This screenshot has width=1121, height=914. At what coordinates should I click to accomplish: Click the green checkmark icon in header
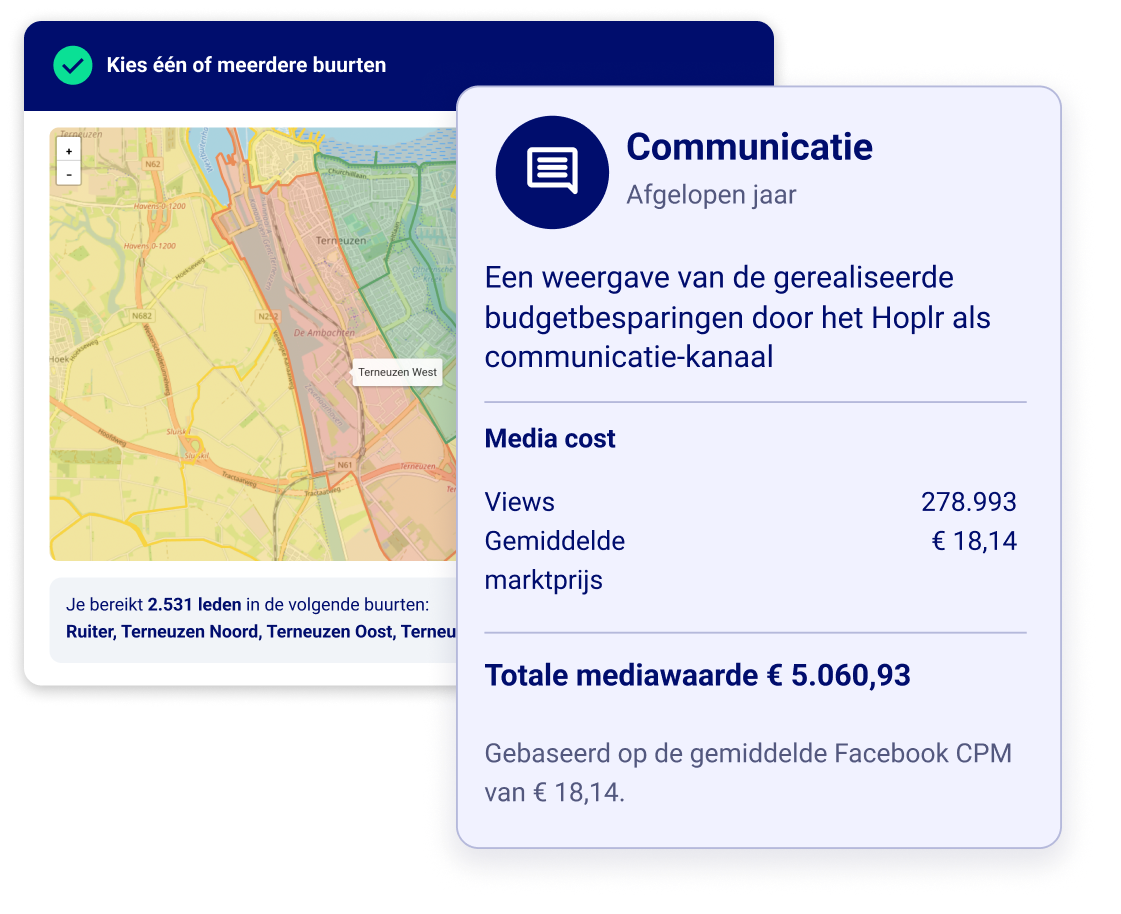[73, 66]
